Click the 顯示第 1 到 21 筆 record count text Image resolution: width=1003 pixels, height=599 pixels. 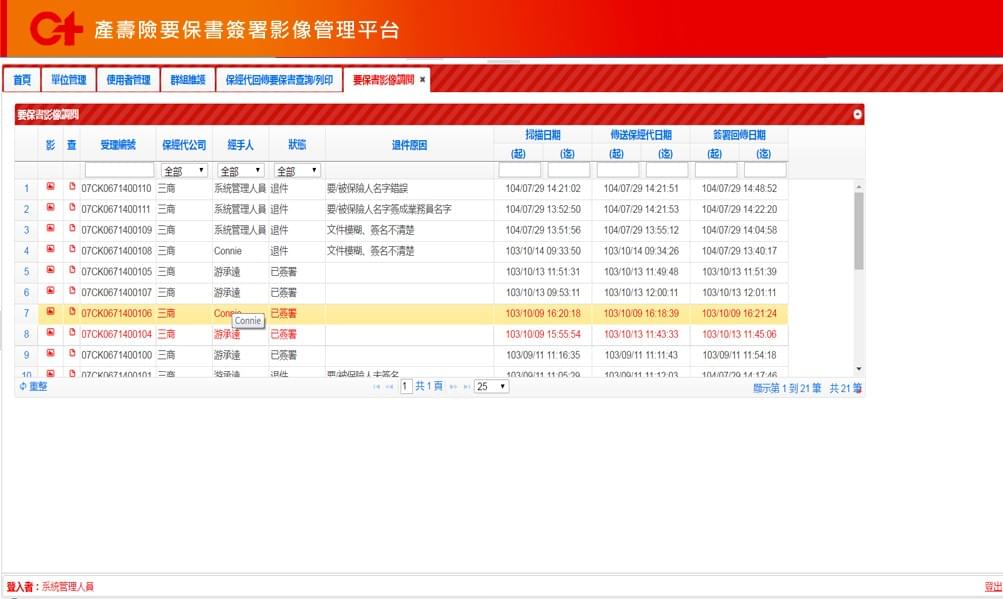pos(787,388)
